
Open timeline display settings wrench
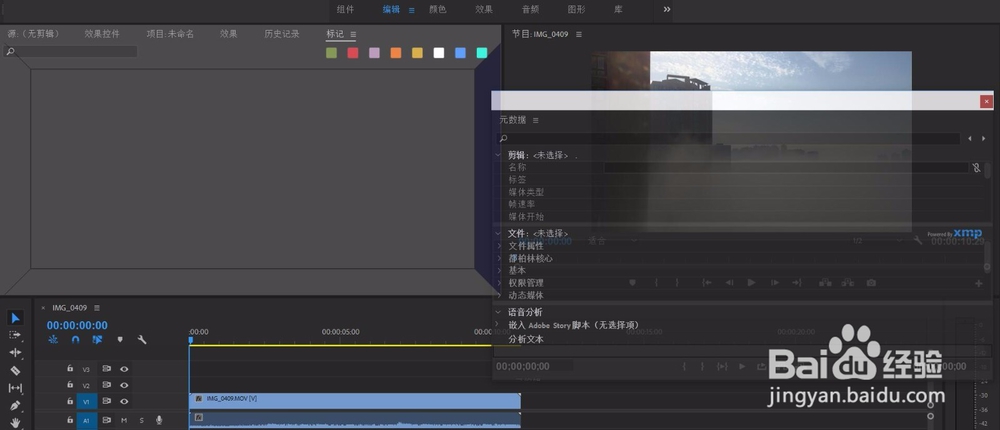tap(142, 340)
